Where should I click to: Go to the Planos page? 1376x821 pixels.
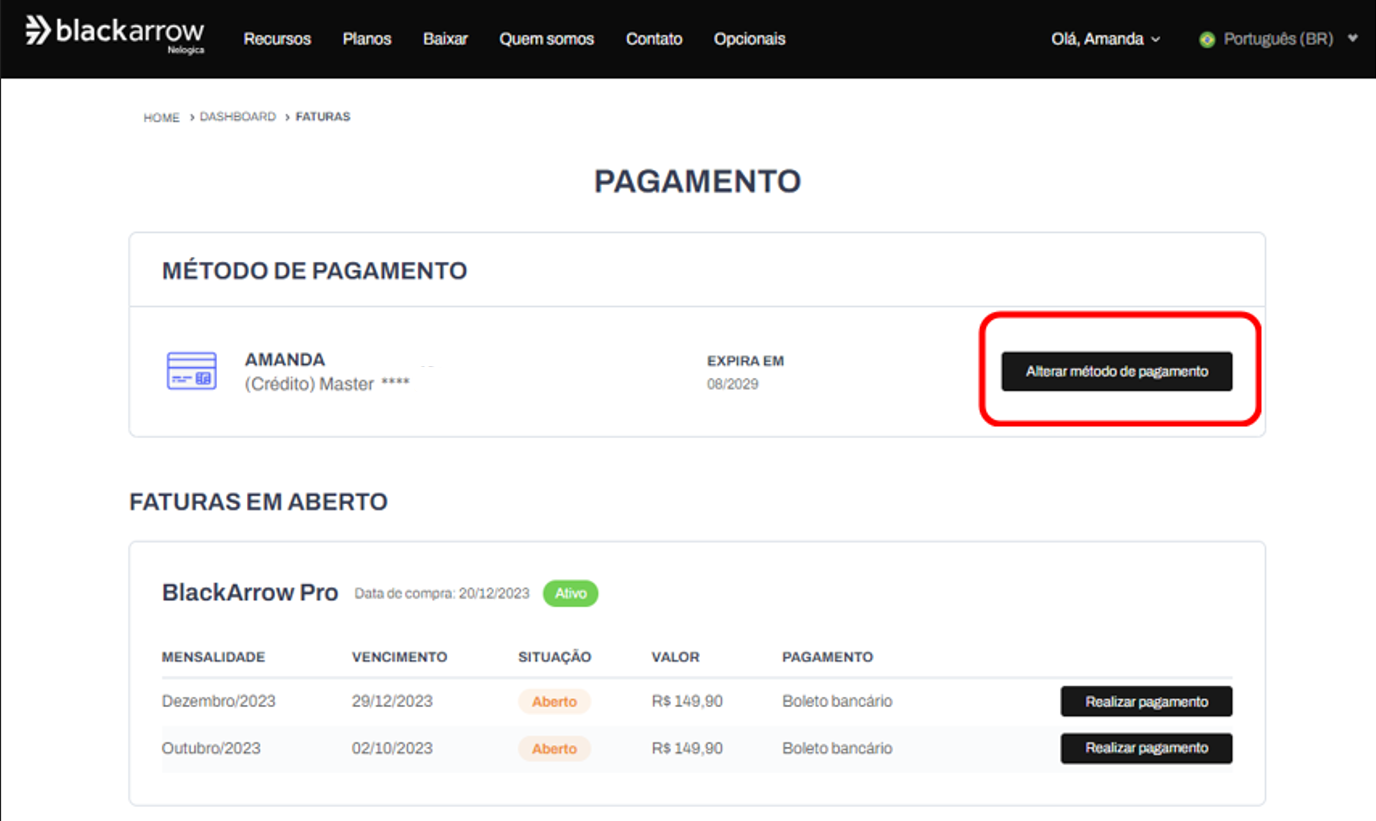[x=367, y=39]
